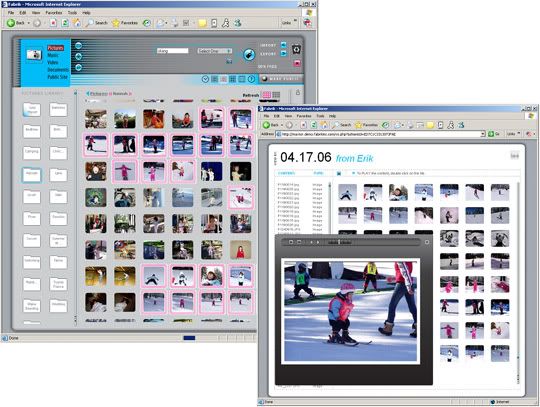Click the Search magnifier in the left browser toolbar

click(89, 23)
